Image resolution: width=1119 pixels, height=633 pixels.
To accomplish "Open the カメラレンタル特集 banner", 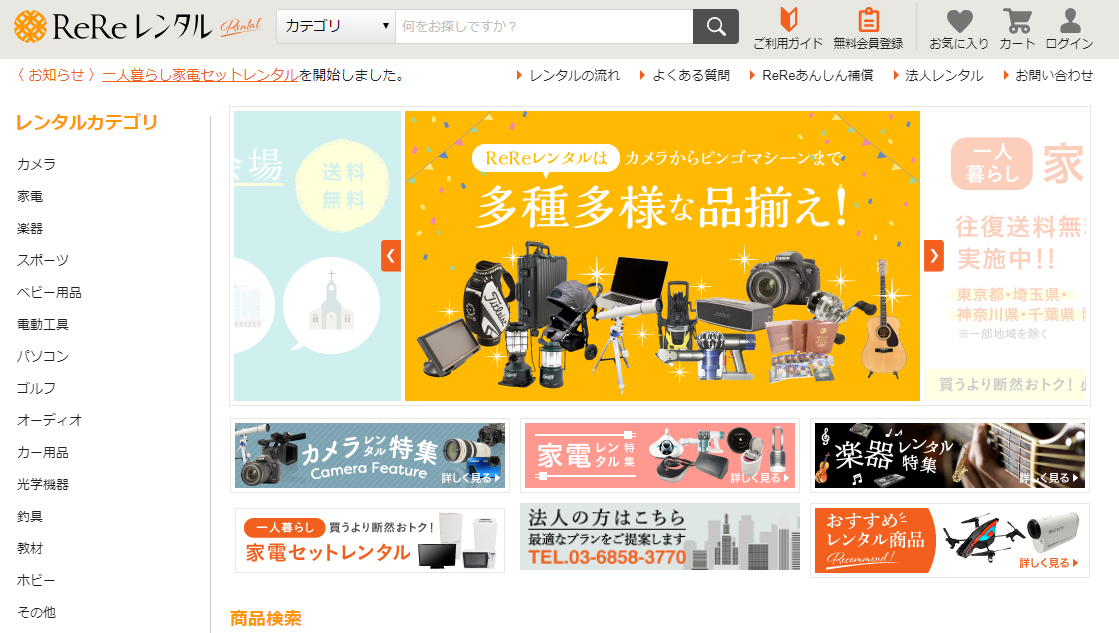I will click(x=370, y=455).
